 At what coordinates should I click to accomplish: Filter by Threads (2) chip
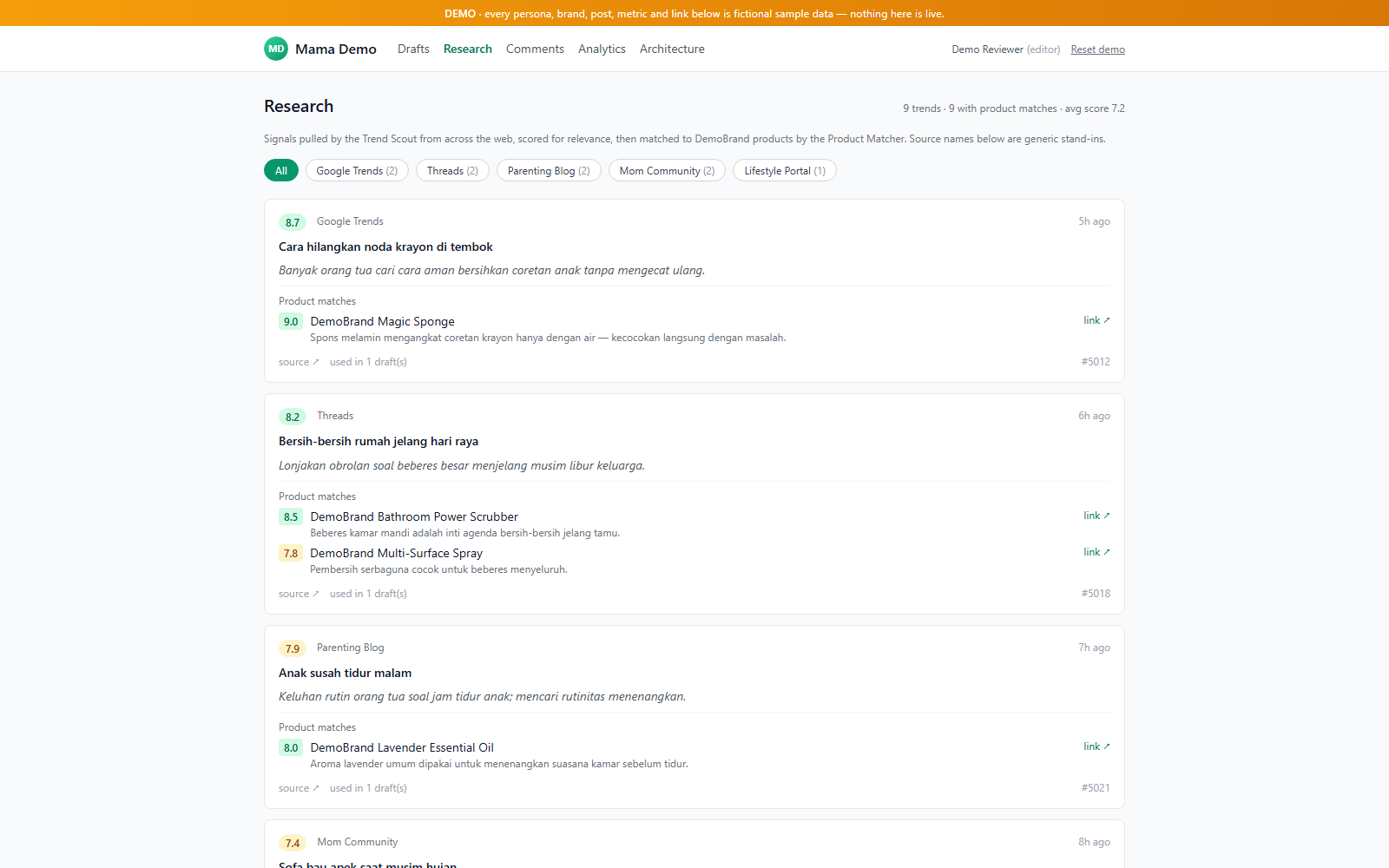452,171
